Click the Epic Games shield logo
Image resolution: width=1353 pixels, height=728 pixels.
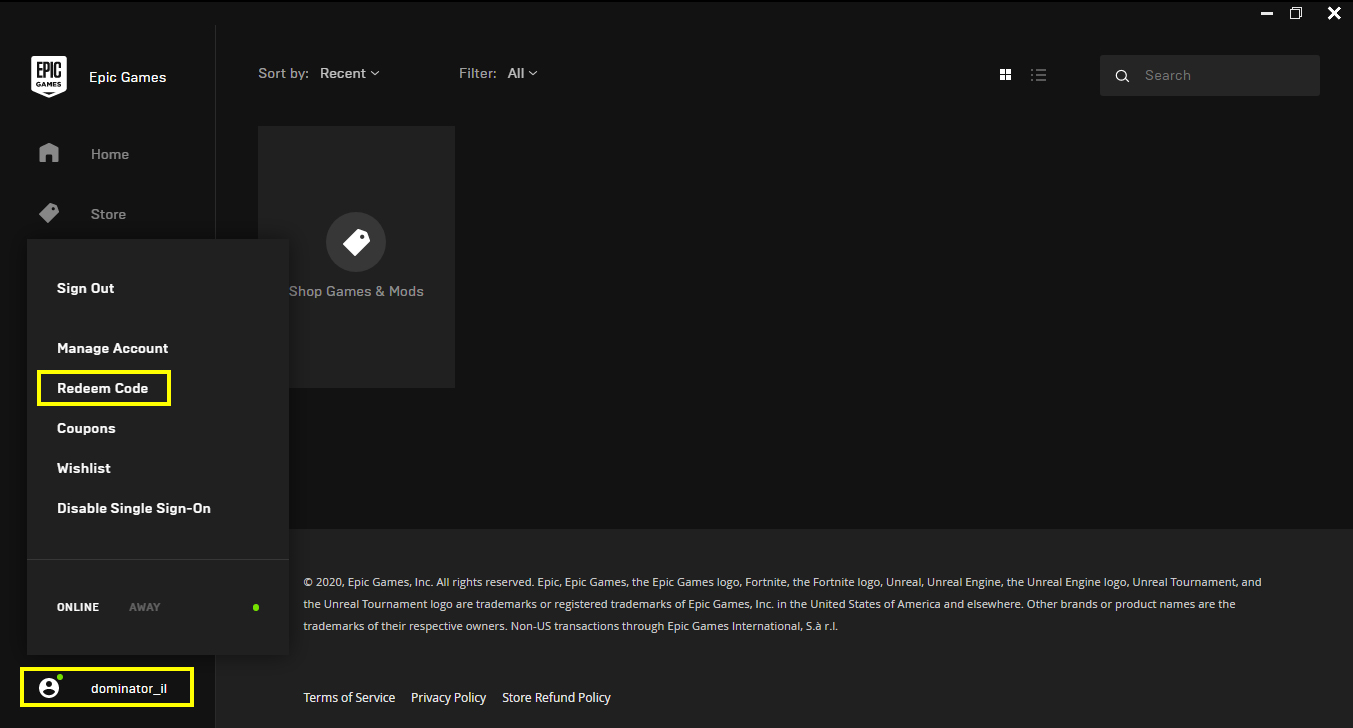[49, 77]
